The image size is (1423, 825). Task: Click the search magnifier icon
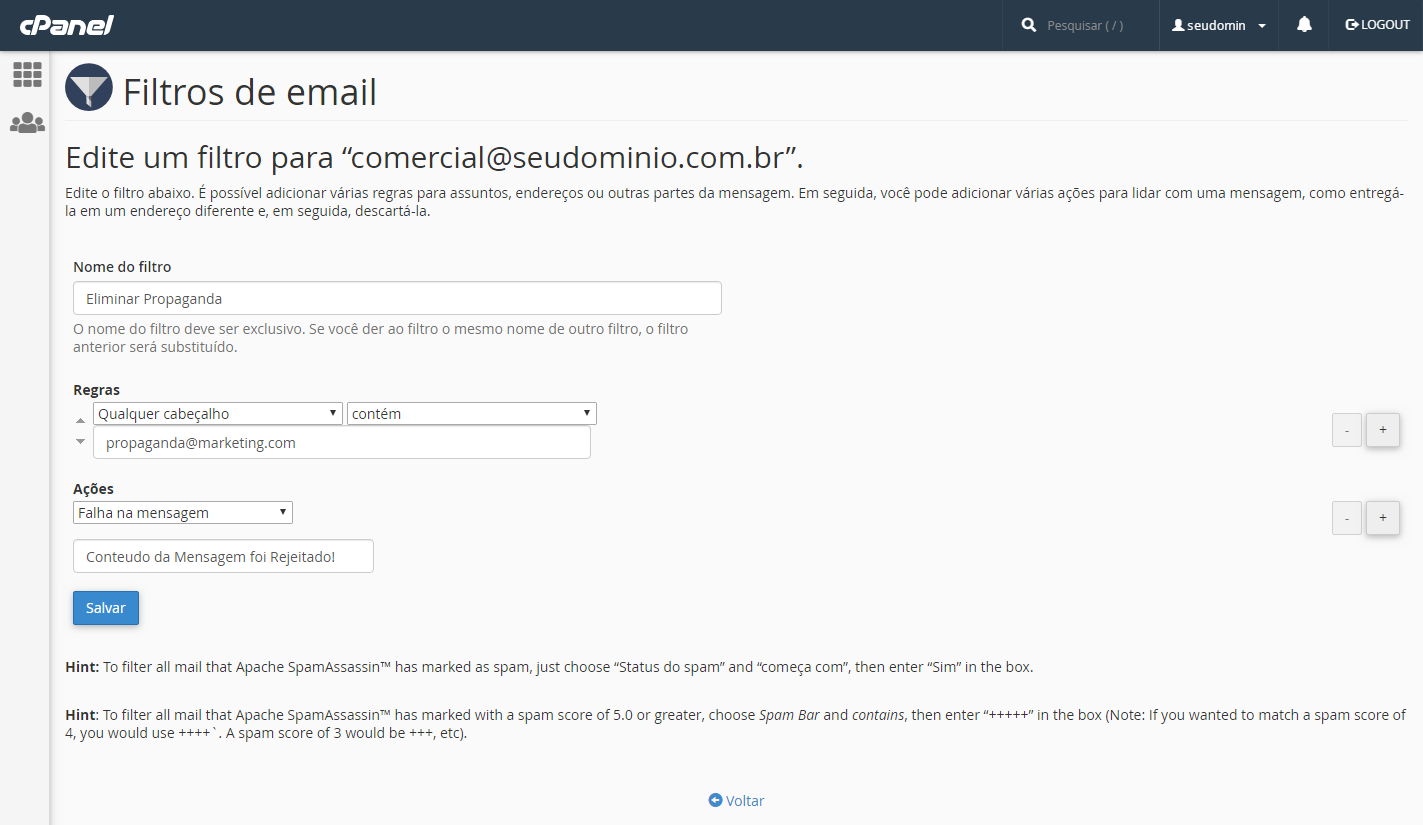pos(1029,25)
